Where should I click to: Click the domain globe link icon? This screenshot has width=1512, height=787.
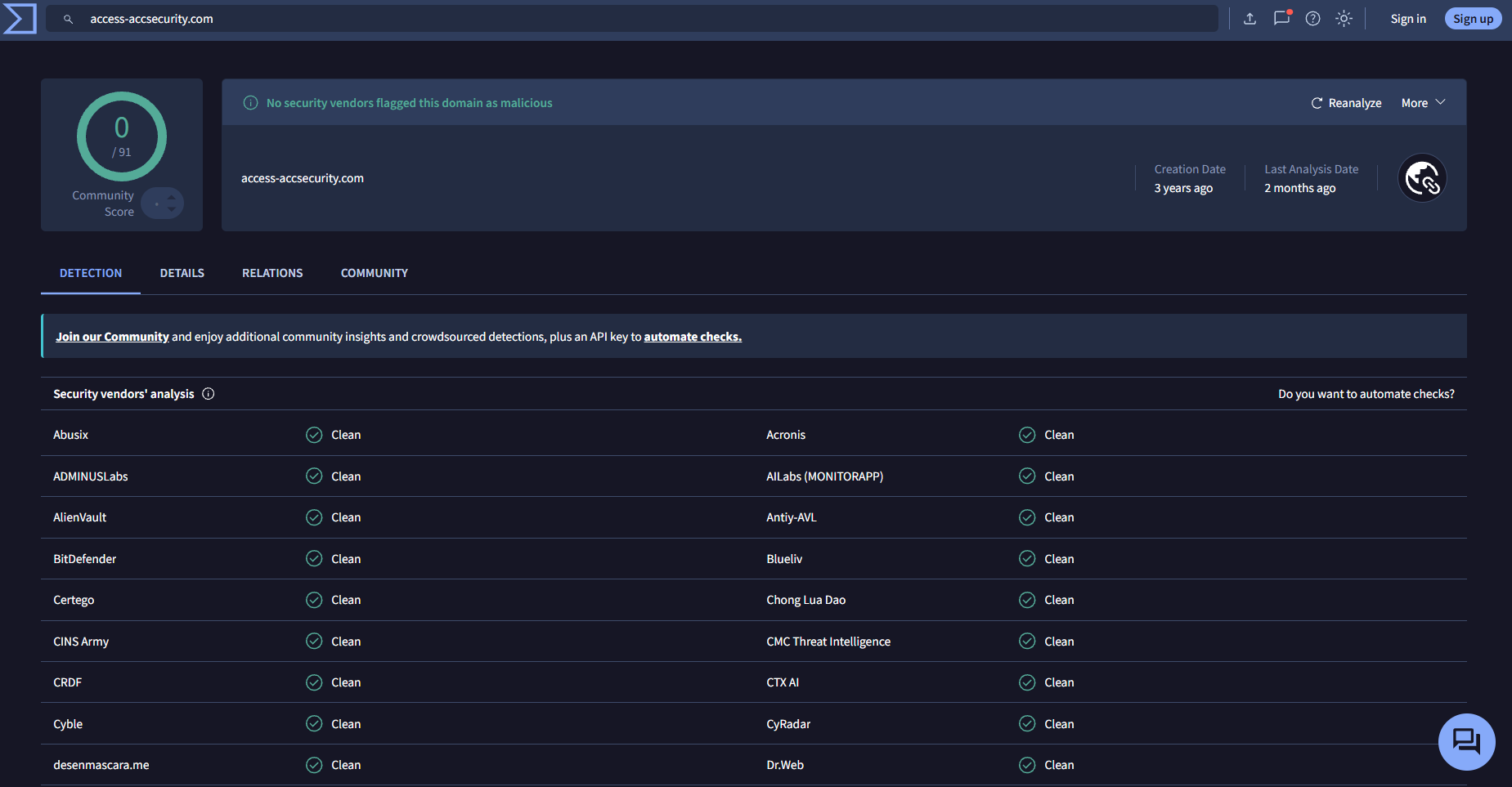click(1422, 178)
